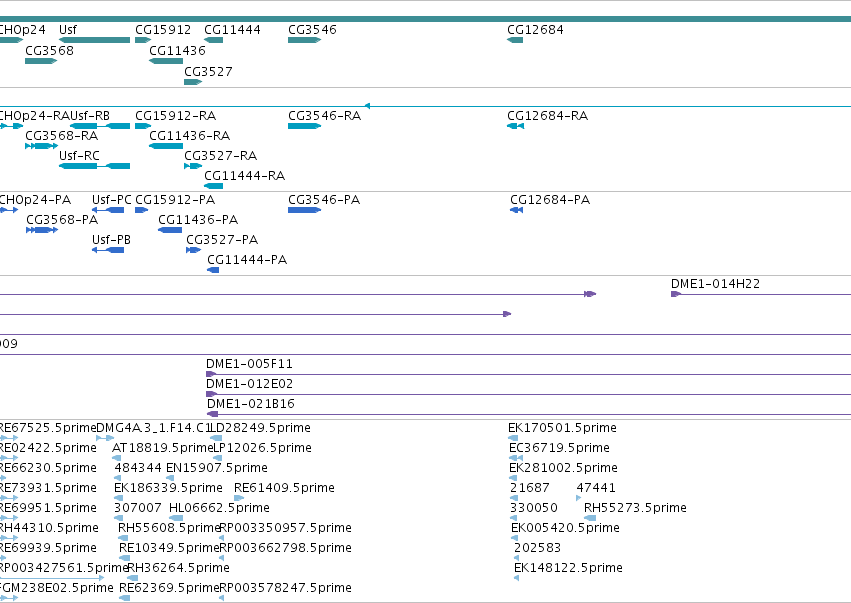Click CG12684-RA transcript label
The width and height of the screenshot is (851, 603).
[x=547, y=116]
